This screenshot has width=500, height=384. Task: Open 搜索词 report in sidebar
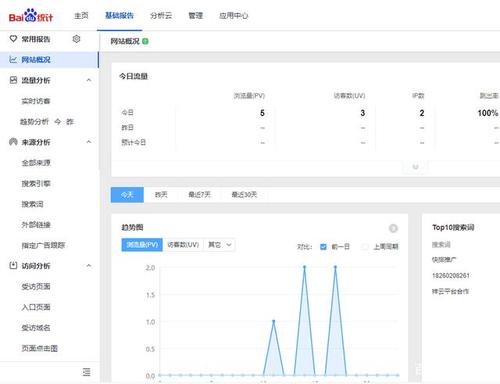click(32, 204)
